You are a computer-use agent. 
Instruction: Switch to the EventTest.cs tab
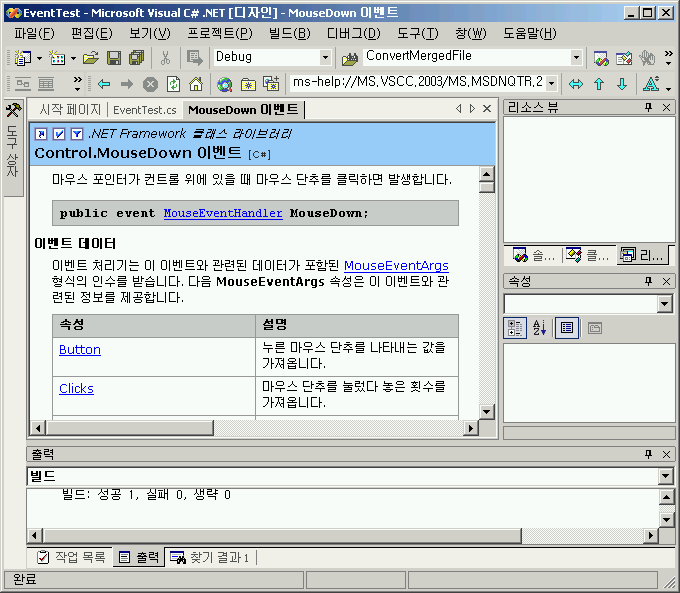[x=145, y=110]
